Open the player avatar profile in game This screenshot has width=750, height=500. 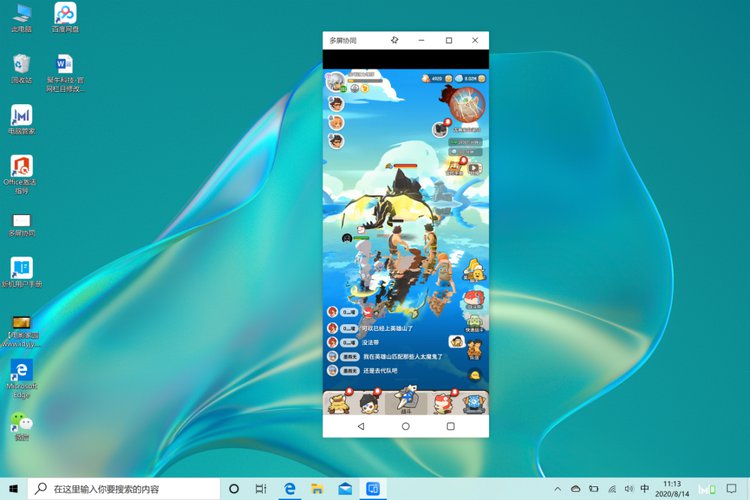coord(336,81)
